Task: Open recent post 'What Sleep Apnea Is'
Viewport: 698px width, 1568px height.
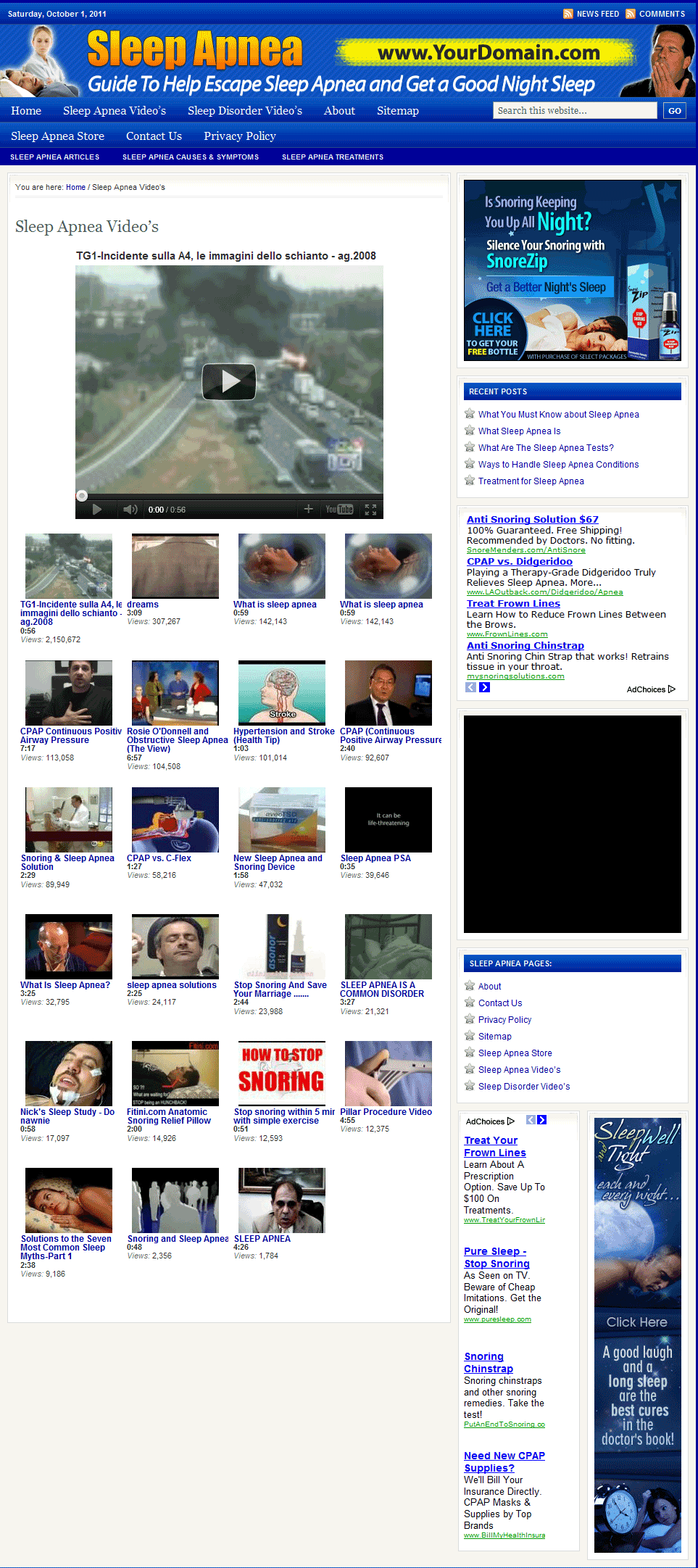Action: click(520, 431)
